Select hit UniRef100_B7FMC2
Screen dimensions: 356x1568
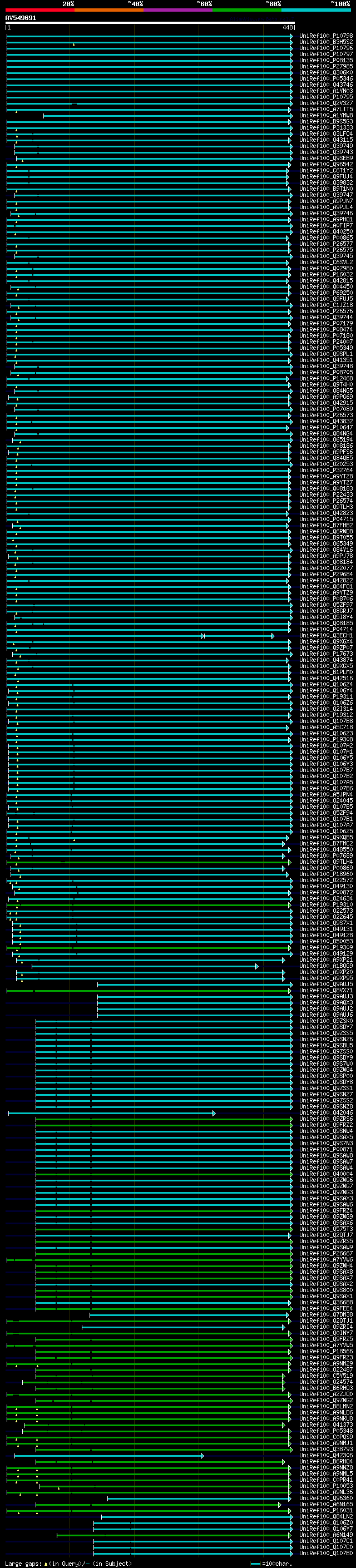pos(326,844)
